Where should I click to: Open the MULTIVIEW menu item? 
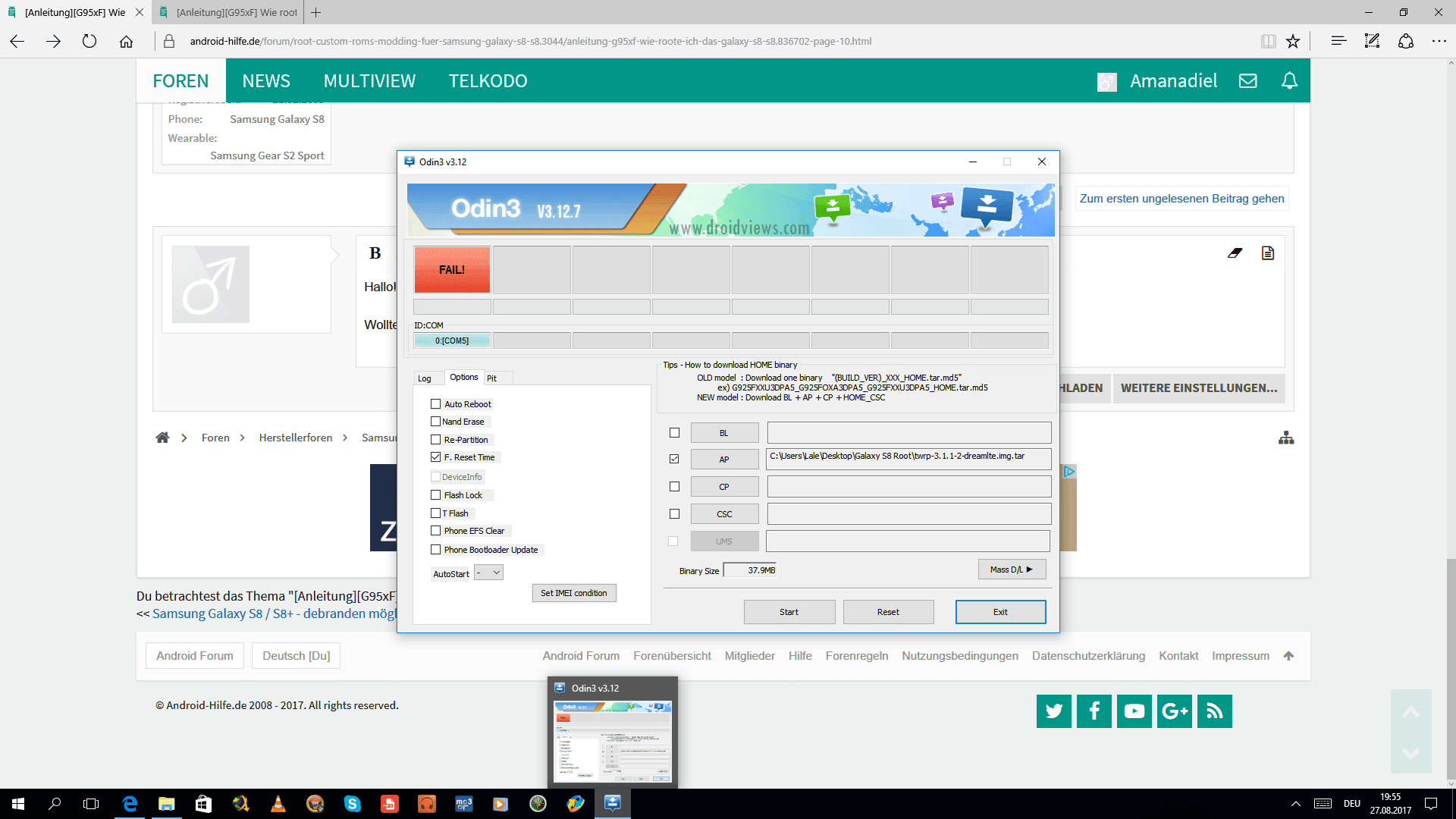369,81
